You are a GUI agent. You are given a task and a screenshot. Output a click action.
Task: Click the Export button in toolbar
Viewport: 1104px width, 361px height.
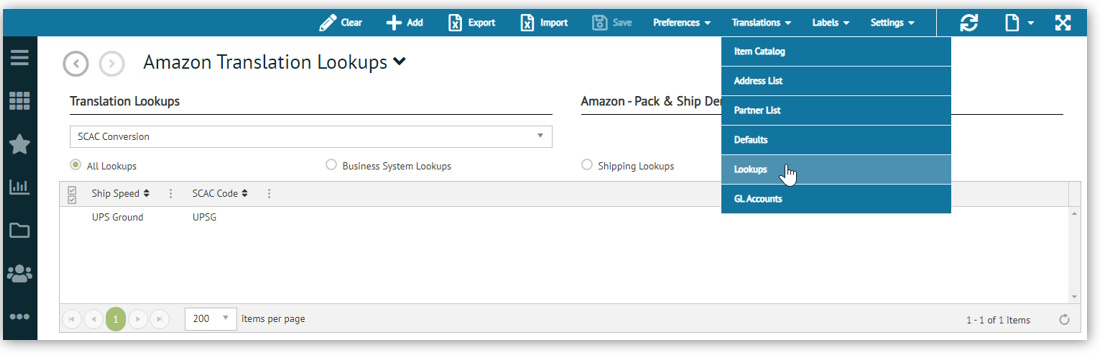[472, 23]
